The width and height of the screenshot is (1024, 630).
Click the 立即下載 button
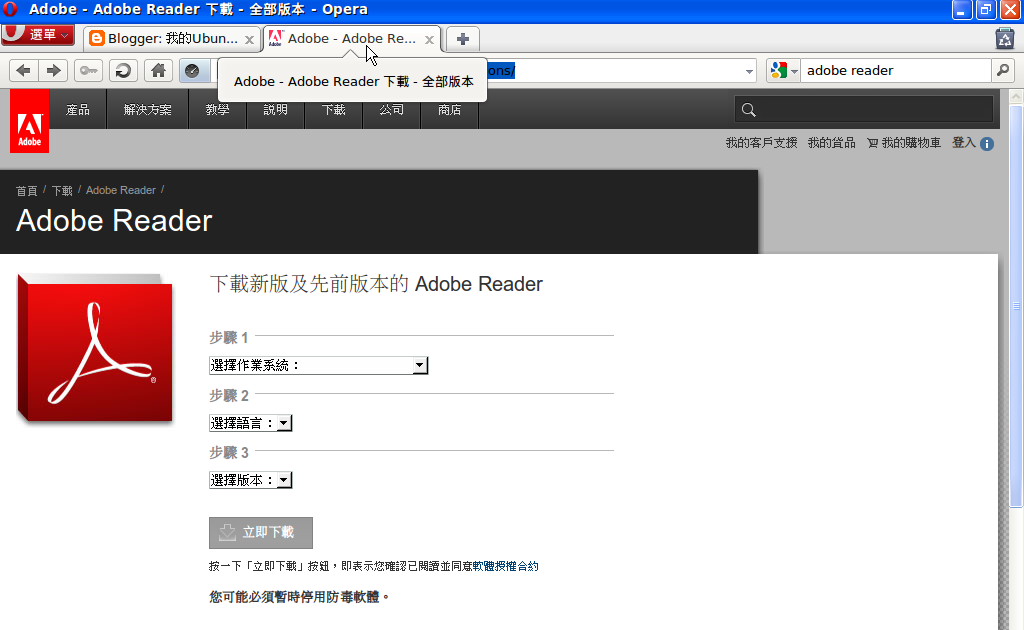(x=261, y=533)
